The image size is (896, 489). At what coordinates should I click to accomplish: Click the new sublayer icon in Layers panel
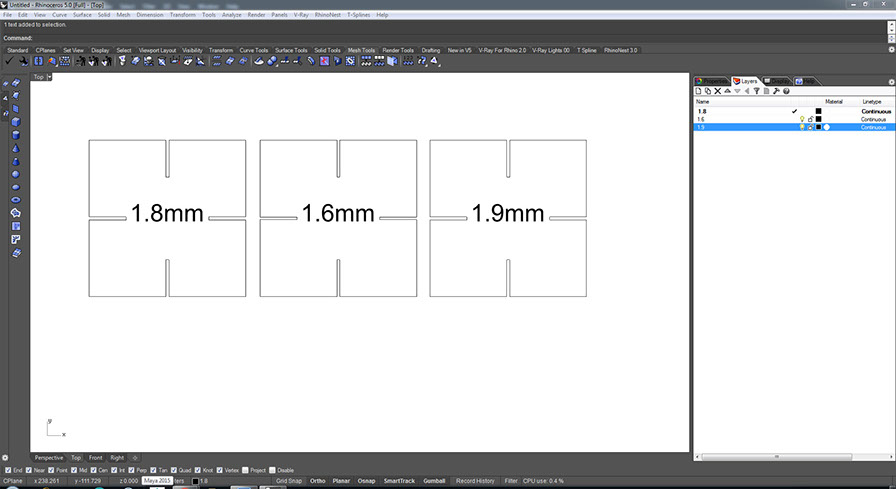tap(708, 91)
